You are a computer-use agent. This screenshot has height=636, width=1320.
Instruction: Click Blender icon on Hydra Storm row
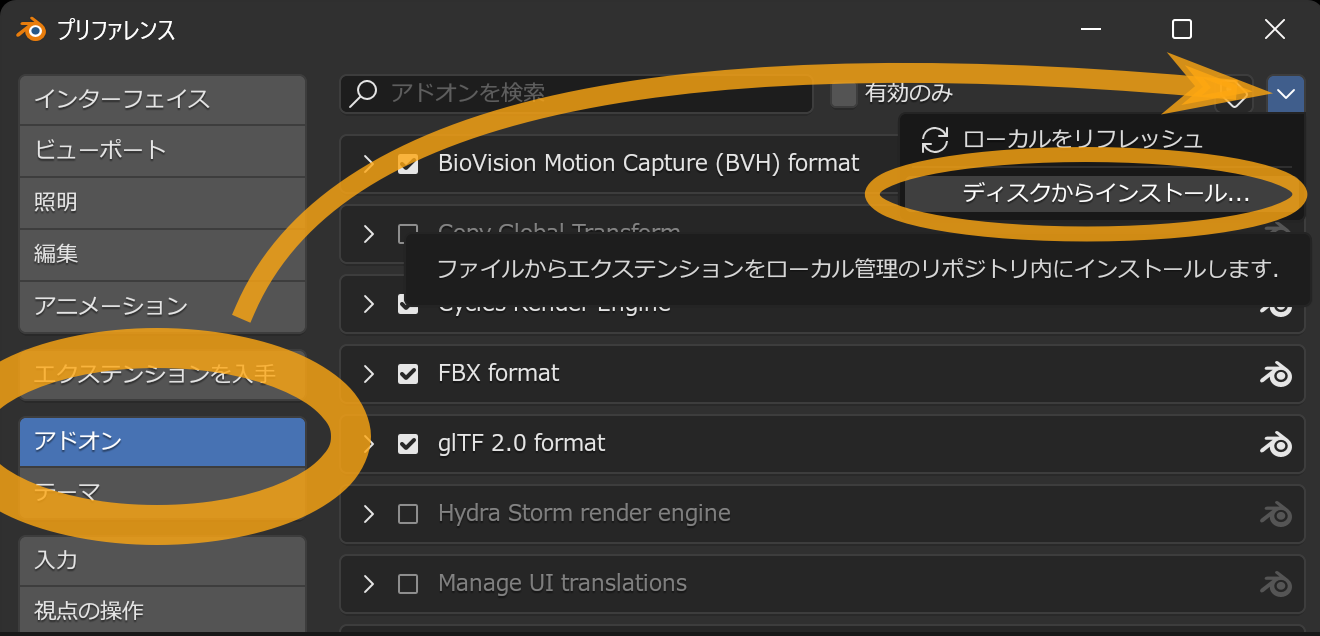(1275, 514)
